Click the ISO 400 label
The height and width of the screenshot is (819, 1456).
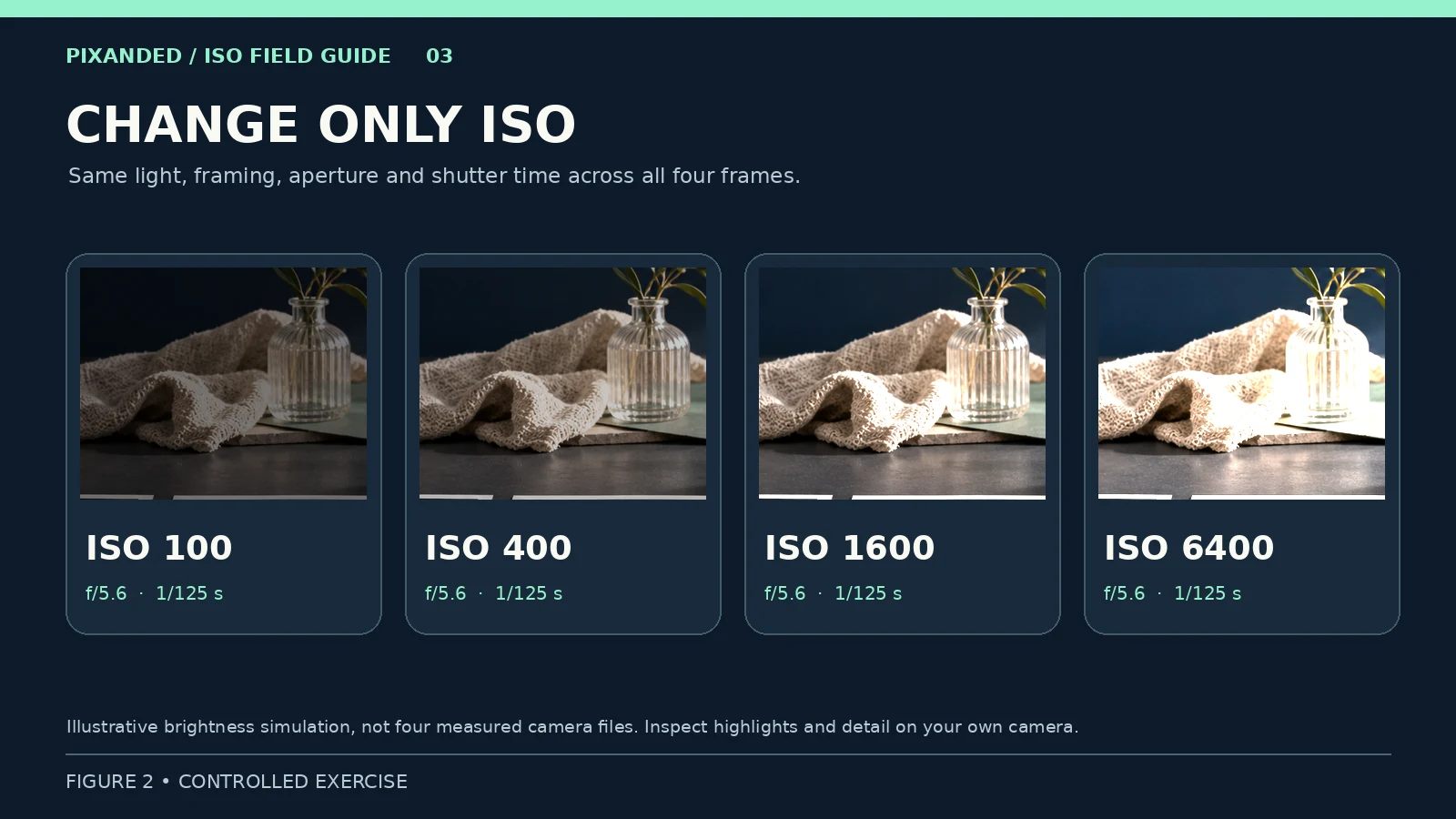[499, 548]
